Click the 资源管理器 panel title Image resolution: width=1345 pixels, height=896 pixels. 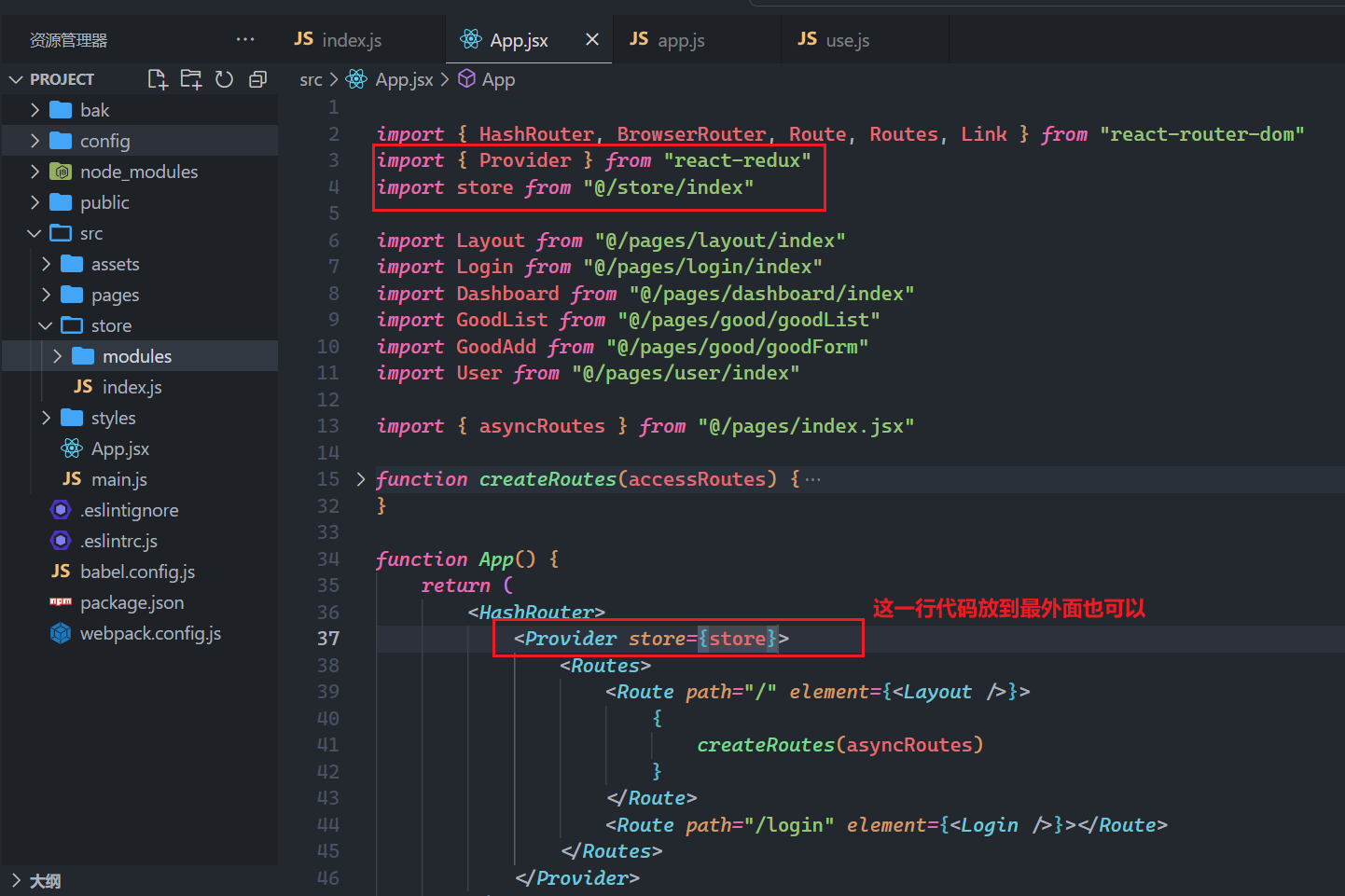68,40
